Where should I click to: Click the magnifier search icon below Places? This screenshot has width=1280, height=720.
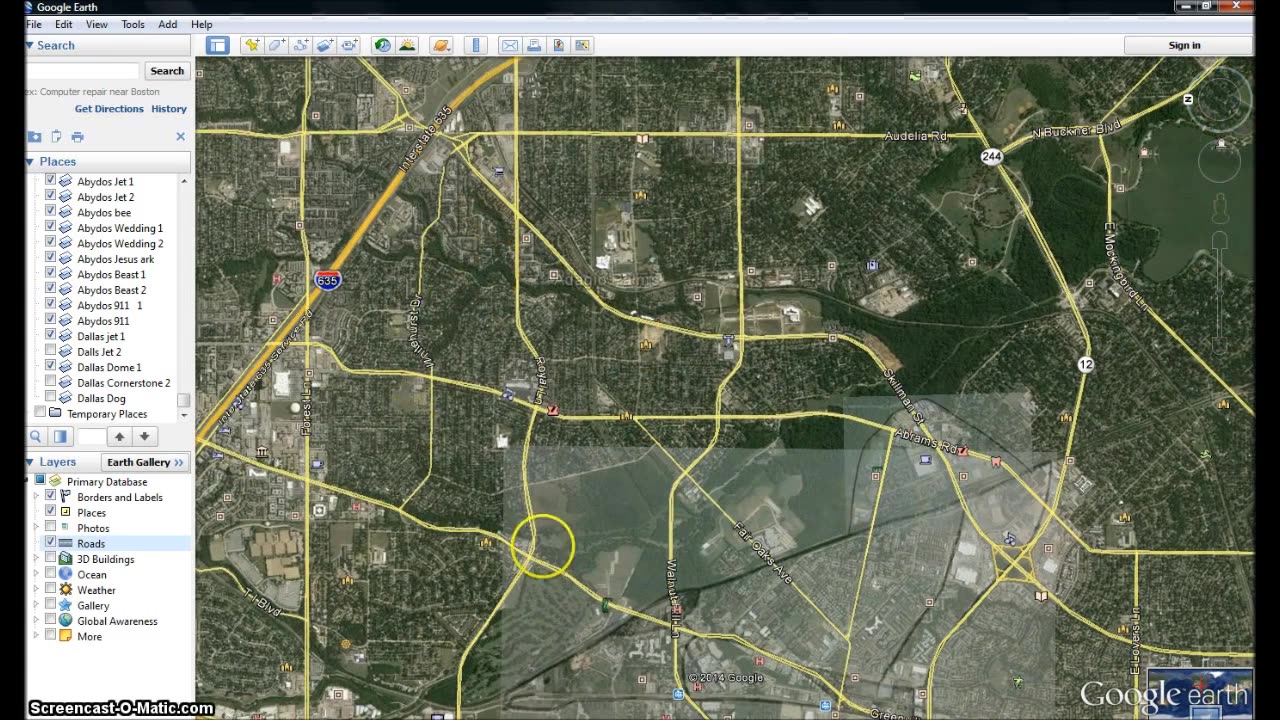36,436
